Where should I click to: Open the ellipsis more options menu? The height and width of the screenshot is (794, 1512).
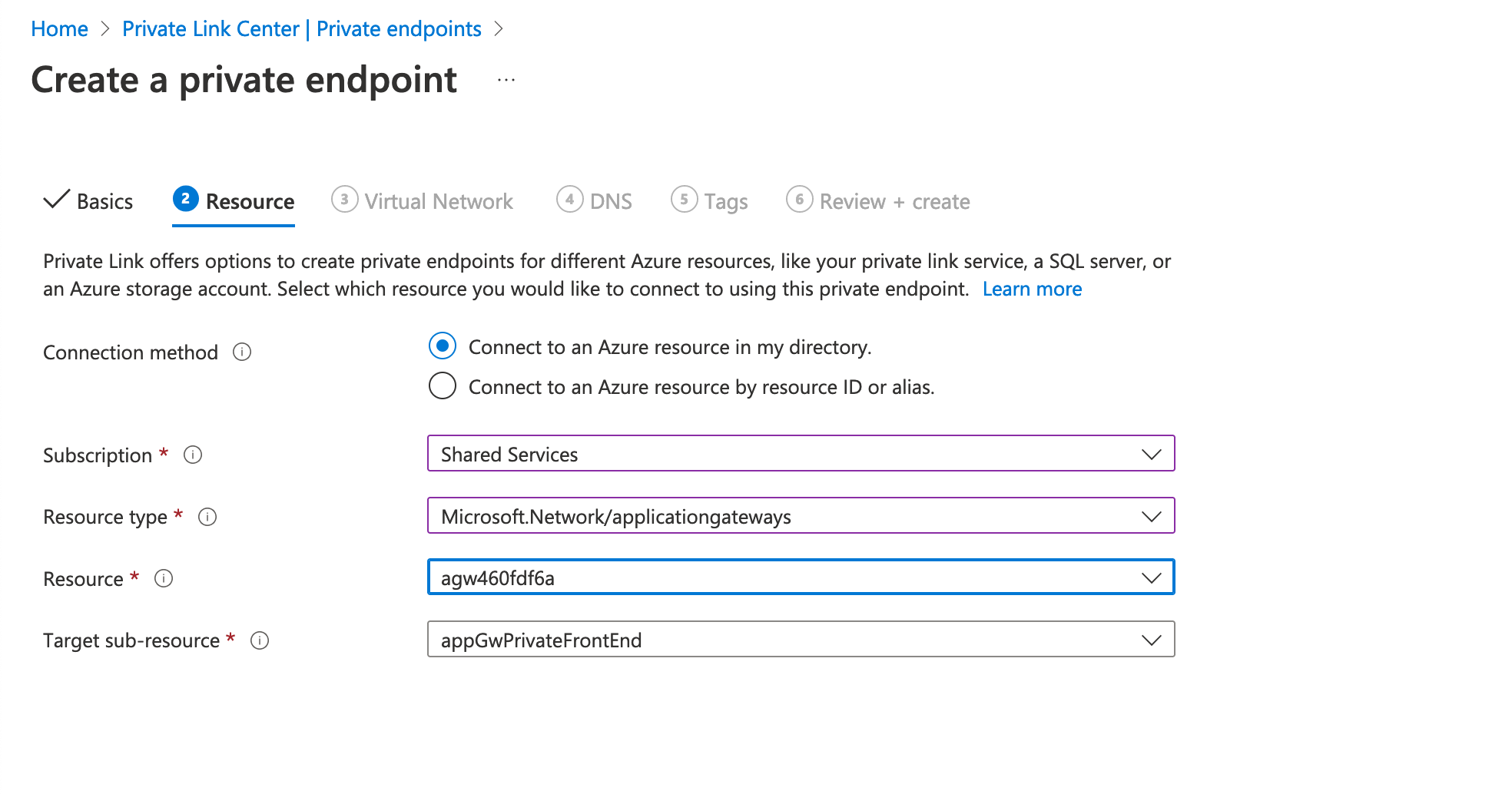click(x=506, y=80)
